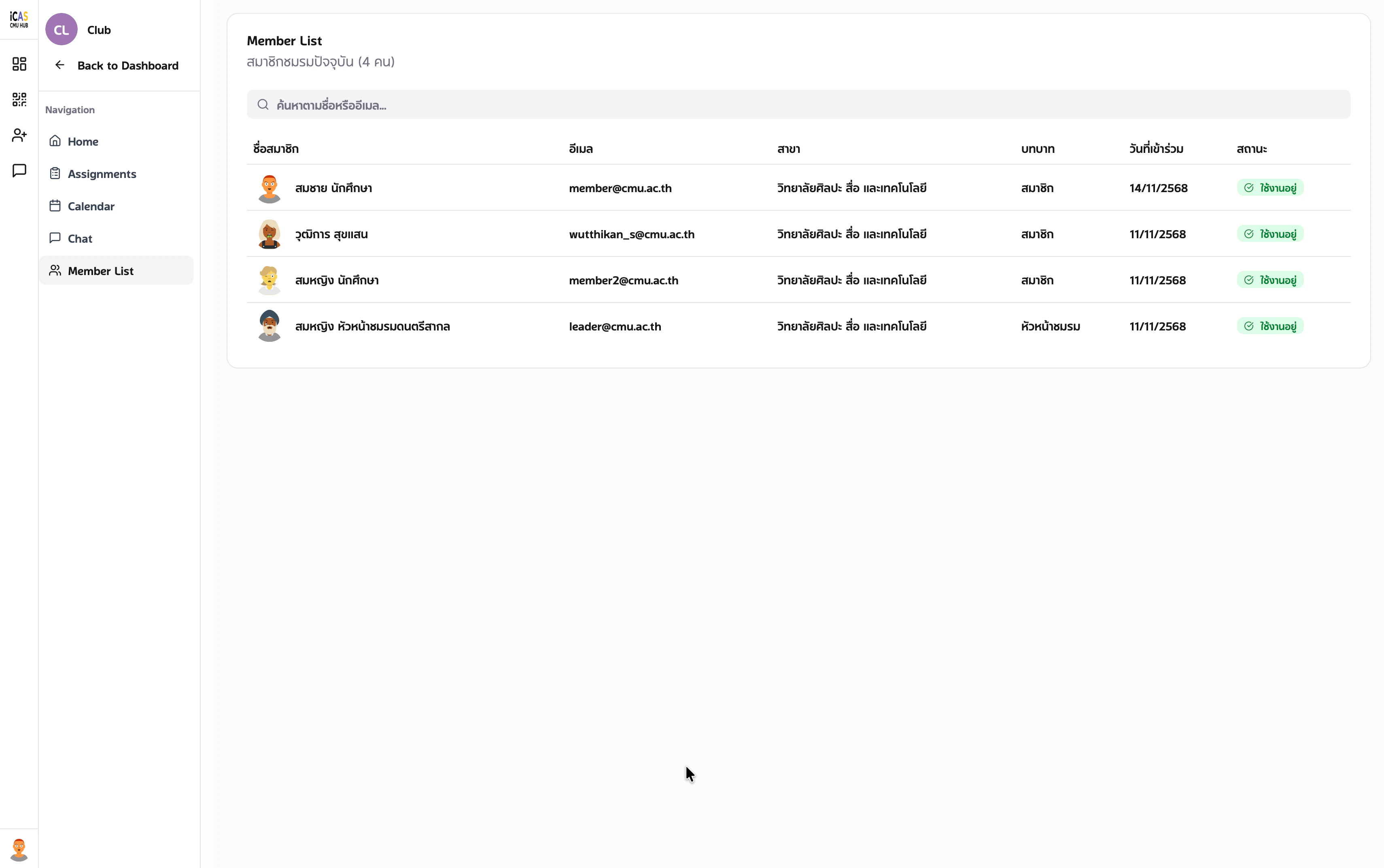Click the อีเมล column header
The width and height of the screenshot is (1384, 868).
(581, 149)
